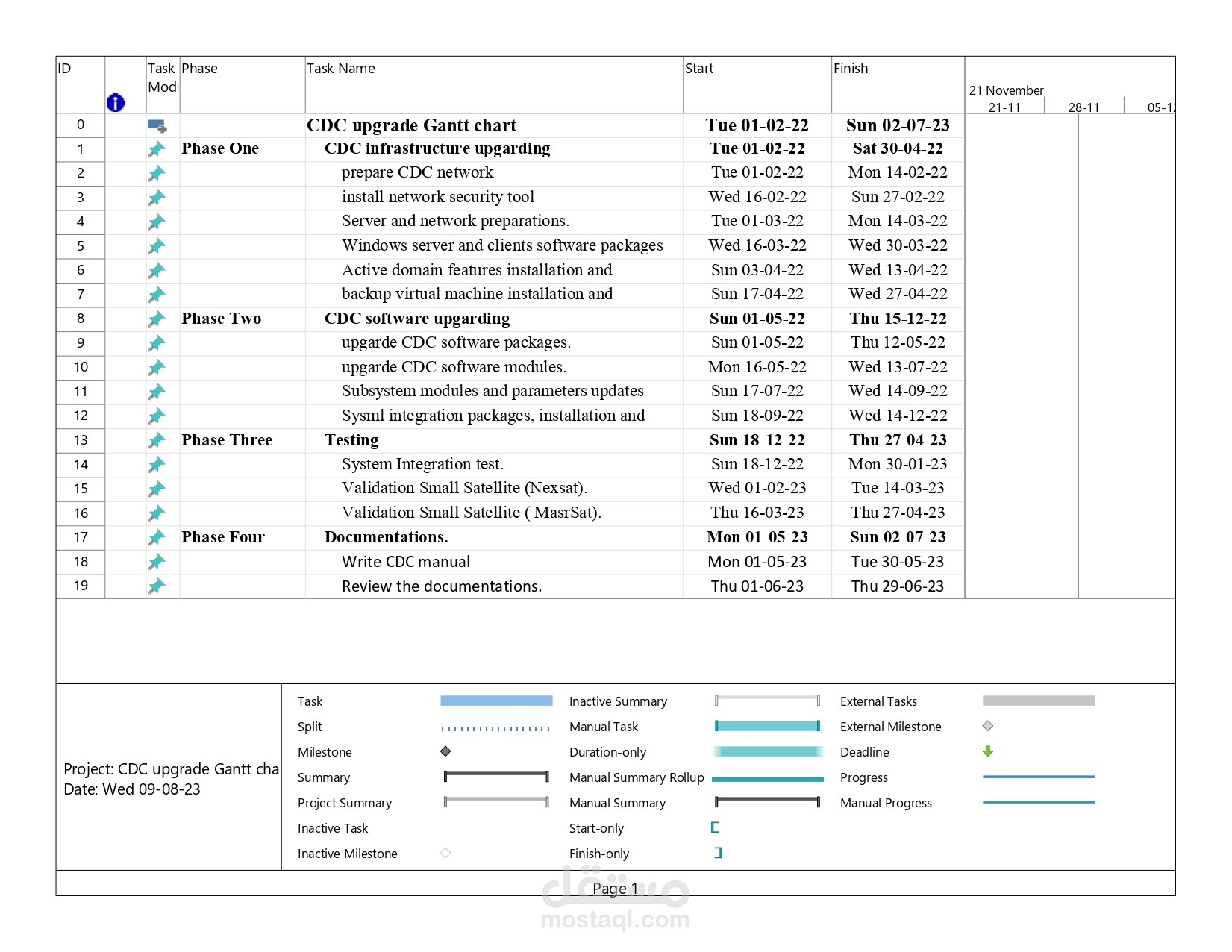Click the green Deadline arrow icon in the legend
1232x952 pixels.
pyautogui.click(x=989, y=752)
